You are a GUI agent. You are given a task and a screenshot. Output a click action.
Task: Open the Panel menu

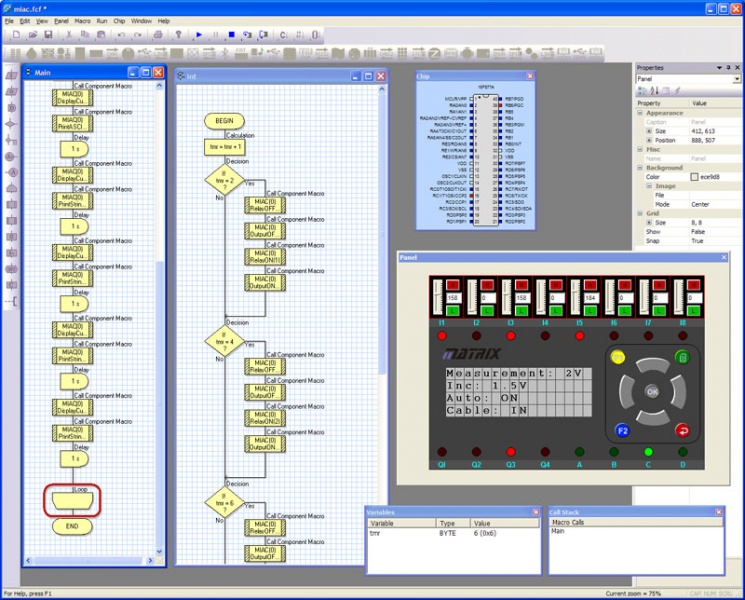coord(61,21)
